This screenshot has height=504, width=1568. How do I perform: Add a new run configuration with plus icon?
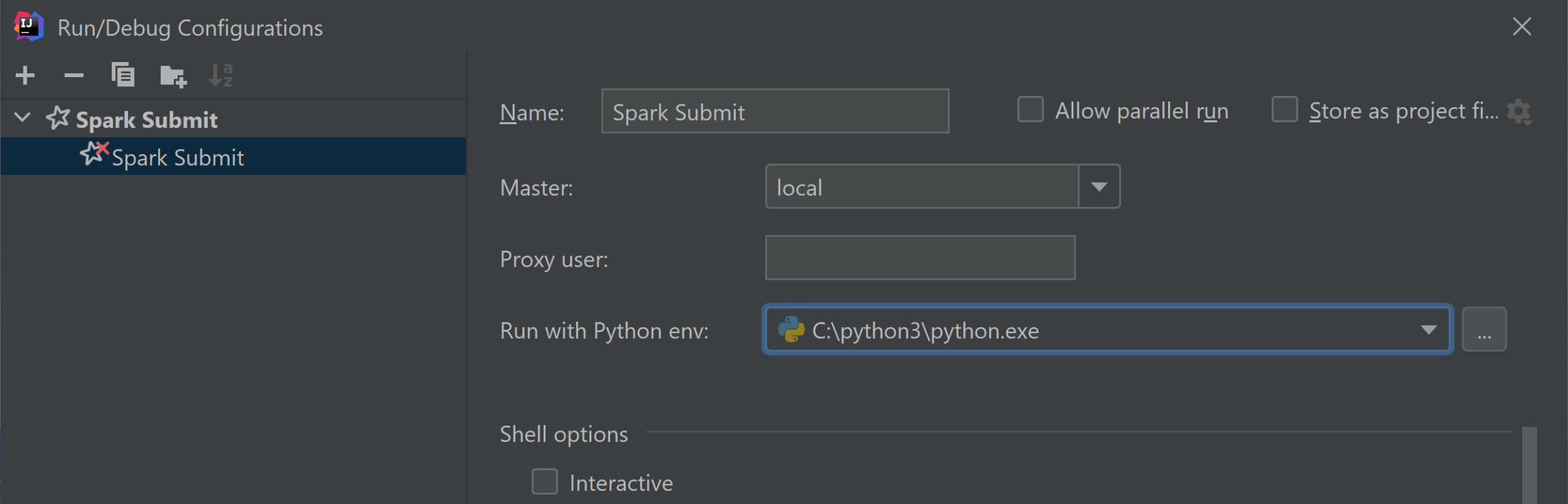tap(25, 76)
